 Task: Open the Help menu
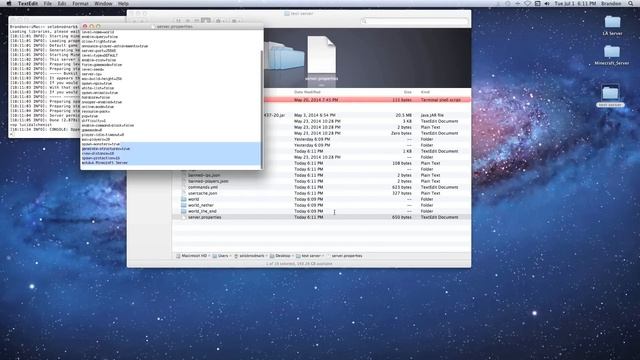(x=123, y=3)
